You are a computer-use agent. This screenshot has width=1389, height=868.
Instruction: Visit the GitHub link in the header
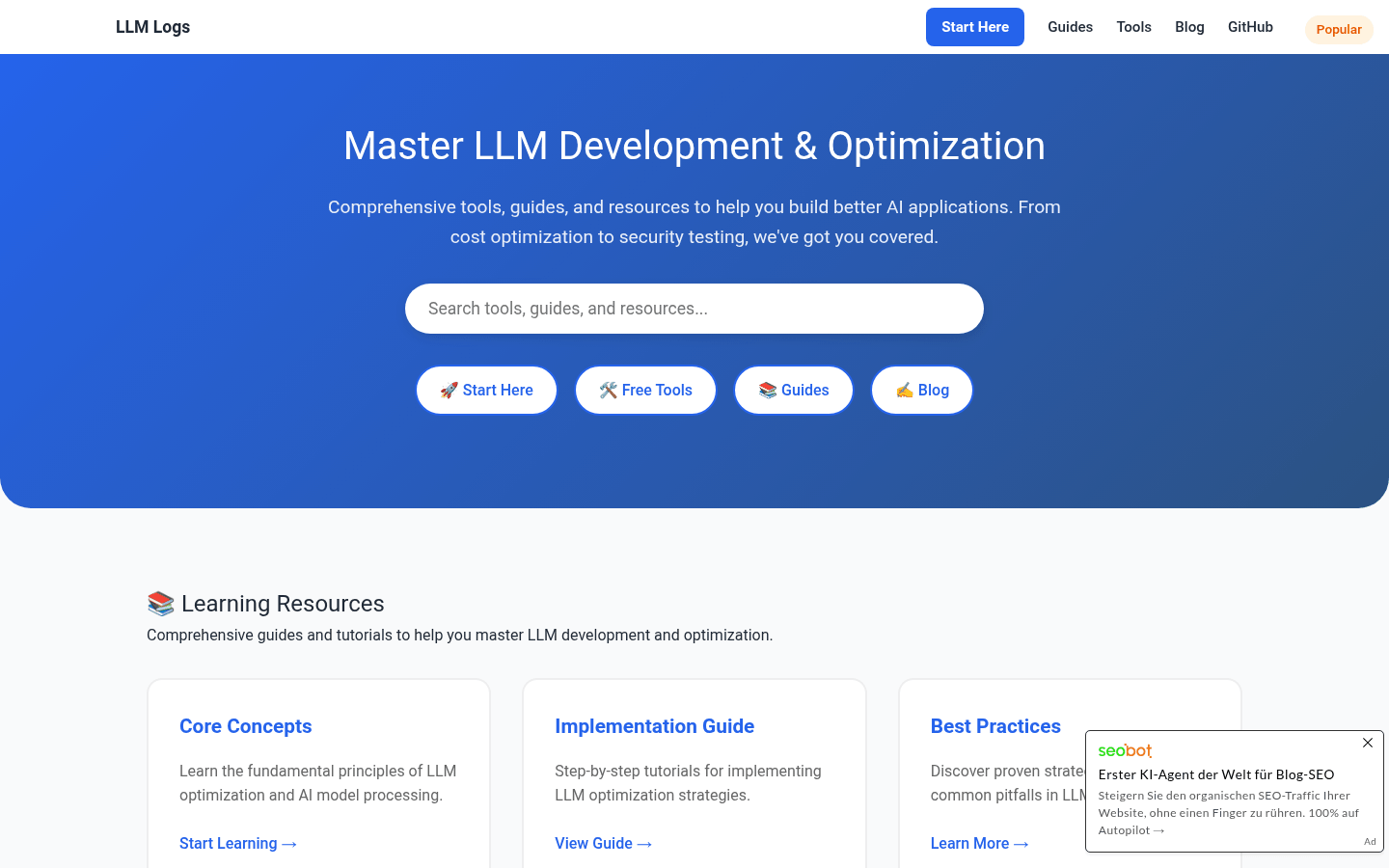(x=1250, y=27)
